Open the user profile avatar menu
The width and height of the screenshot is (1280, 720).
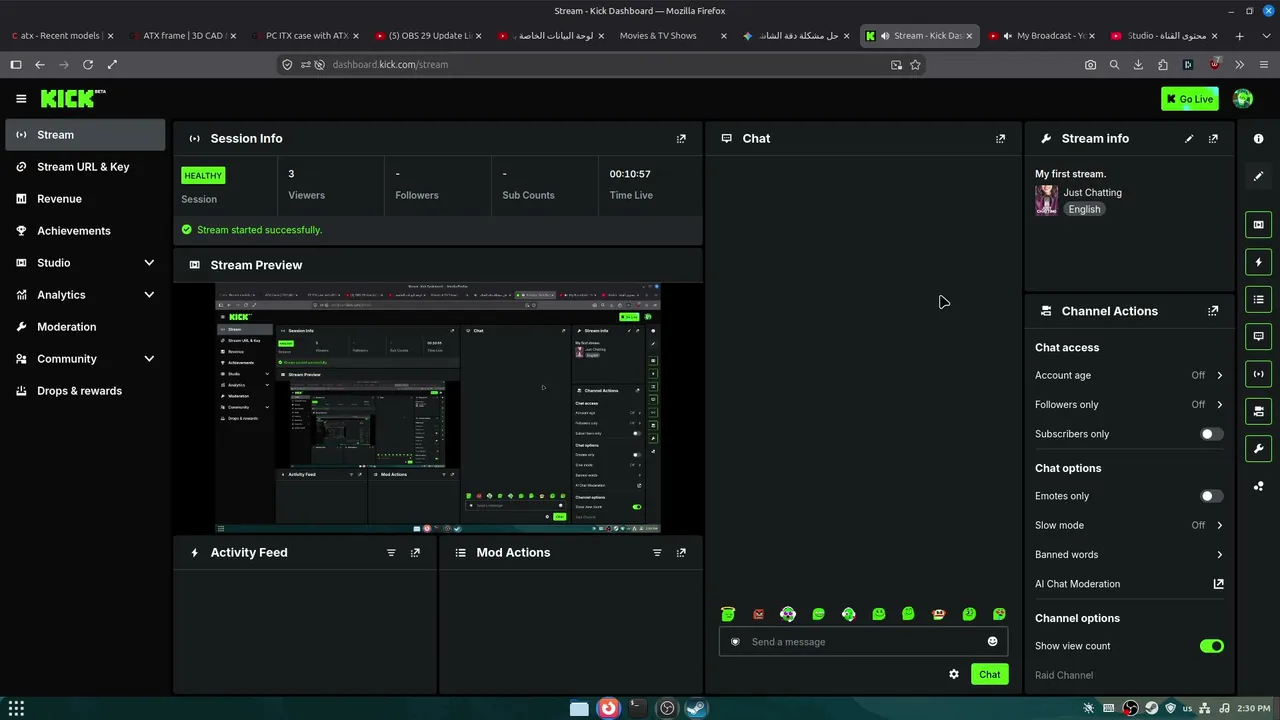point(1243,98)
